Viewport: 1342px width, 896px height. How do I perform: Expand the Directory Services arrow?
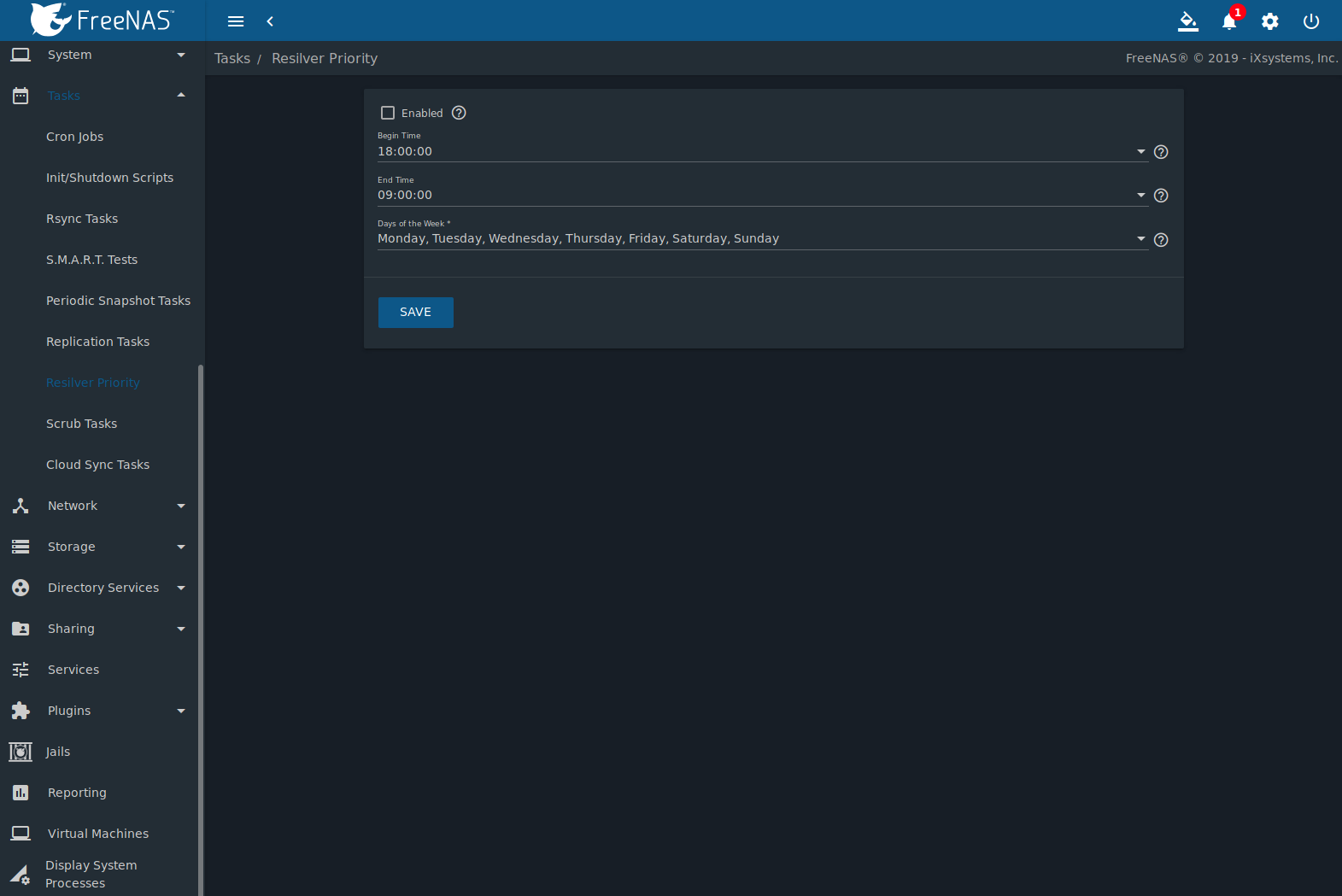(181, 588)
